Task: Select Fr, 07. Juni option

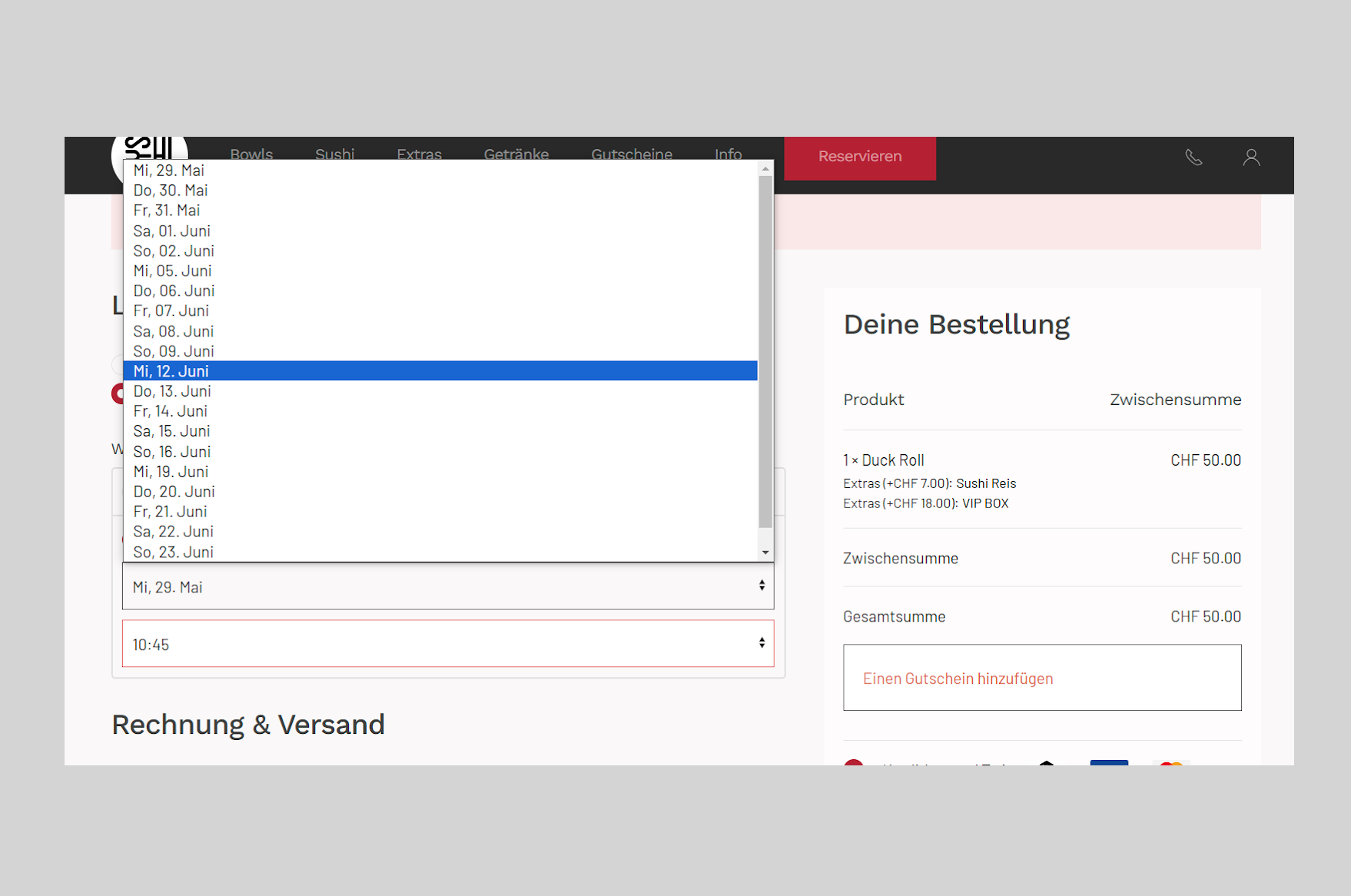Action: pos(440,310)
